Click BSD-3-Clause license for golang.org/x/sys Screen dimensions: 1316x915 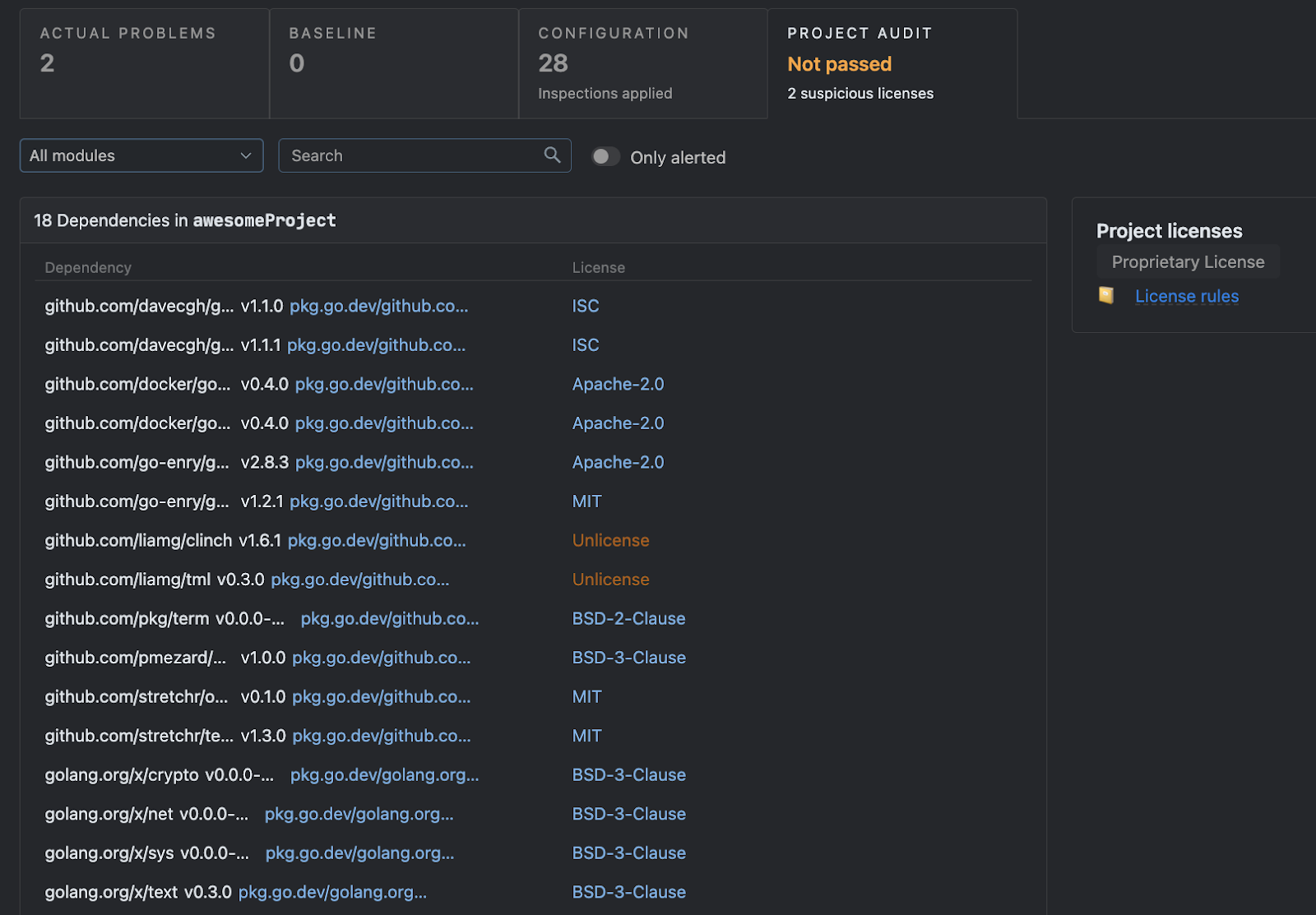(x=629, y=853)
